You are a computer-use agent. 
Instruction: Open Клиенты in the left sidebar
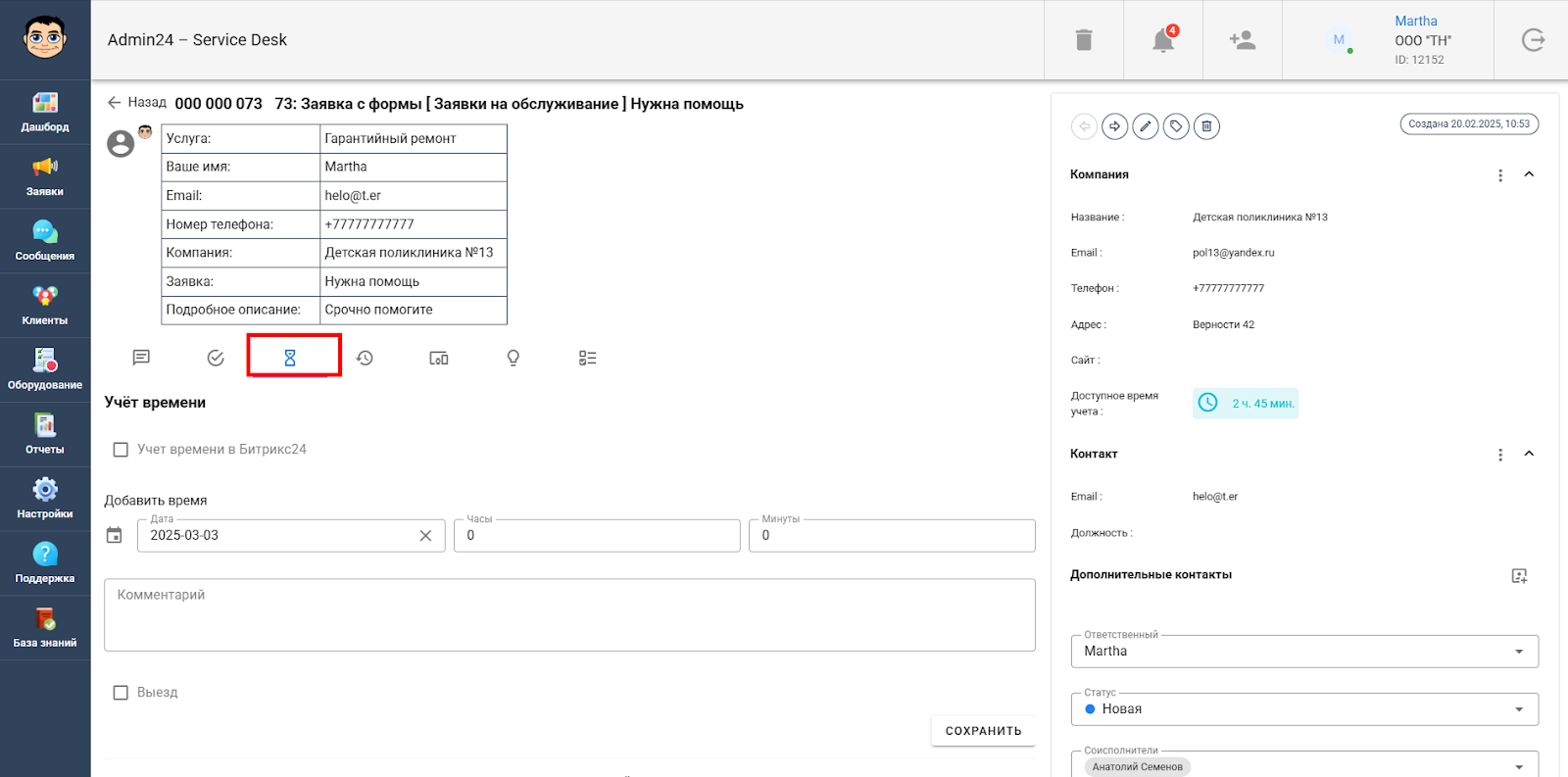pyautogui.click(x=45, y=306)
